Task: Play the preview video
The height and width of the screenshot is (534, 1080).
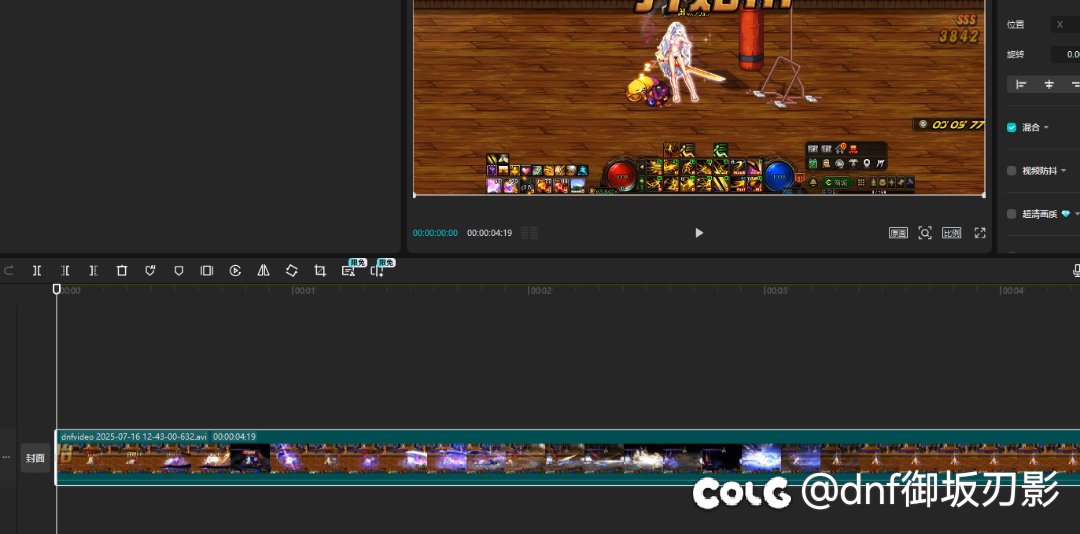Action: (699, 233)
